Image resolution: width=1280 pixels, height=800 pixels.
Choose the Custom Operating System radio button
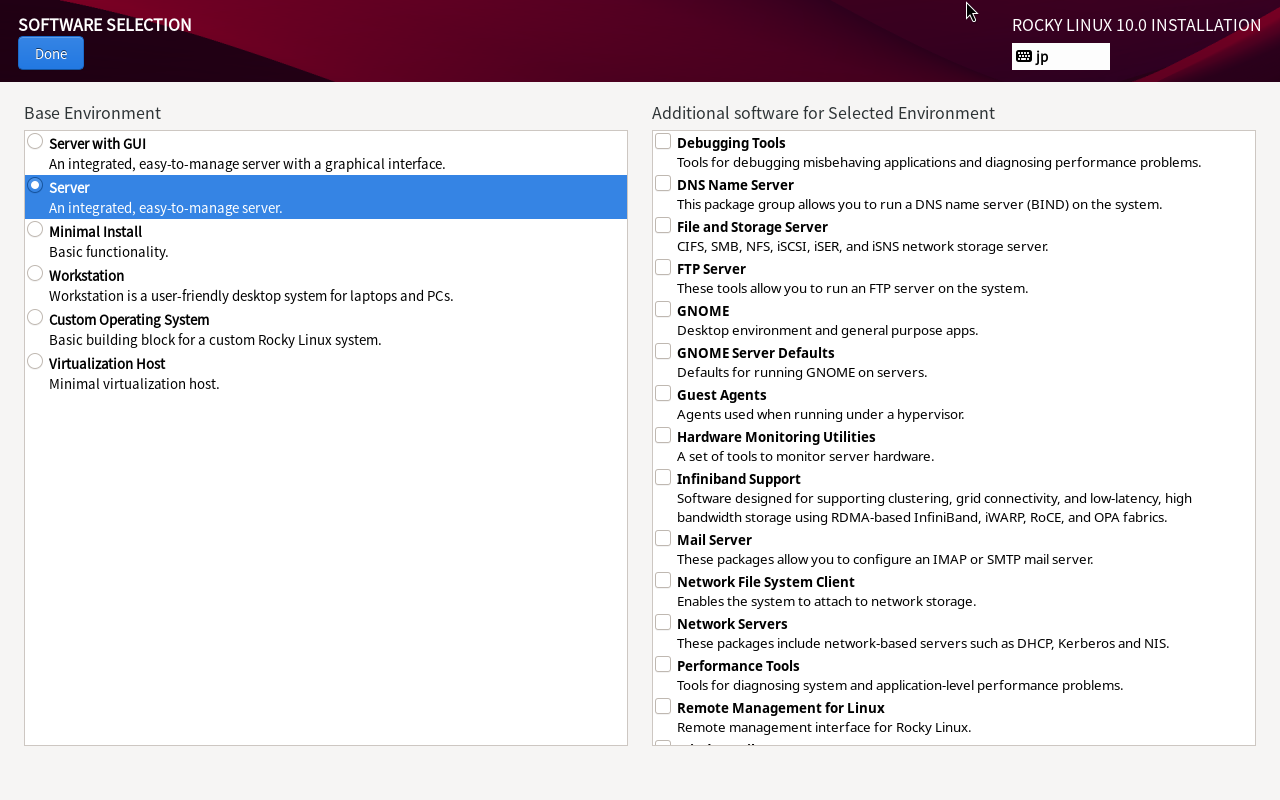click(35, 317)
